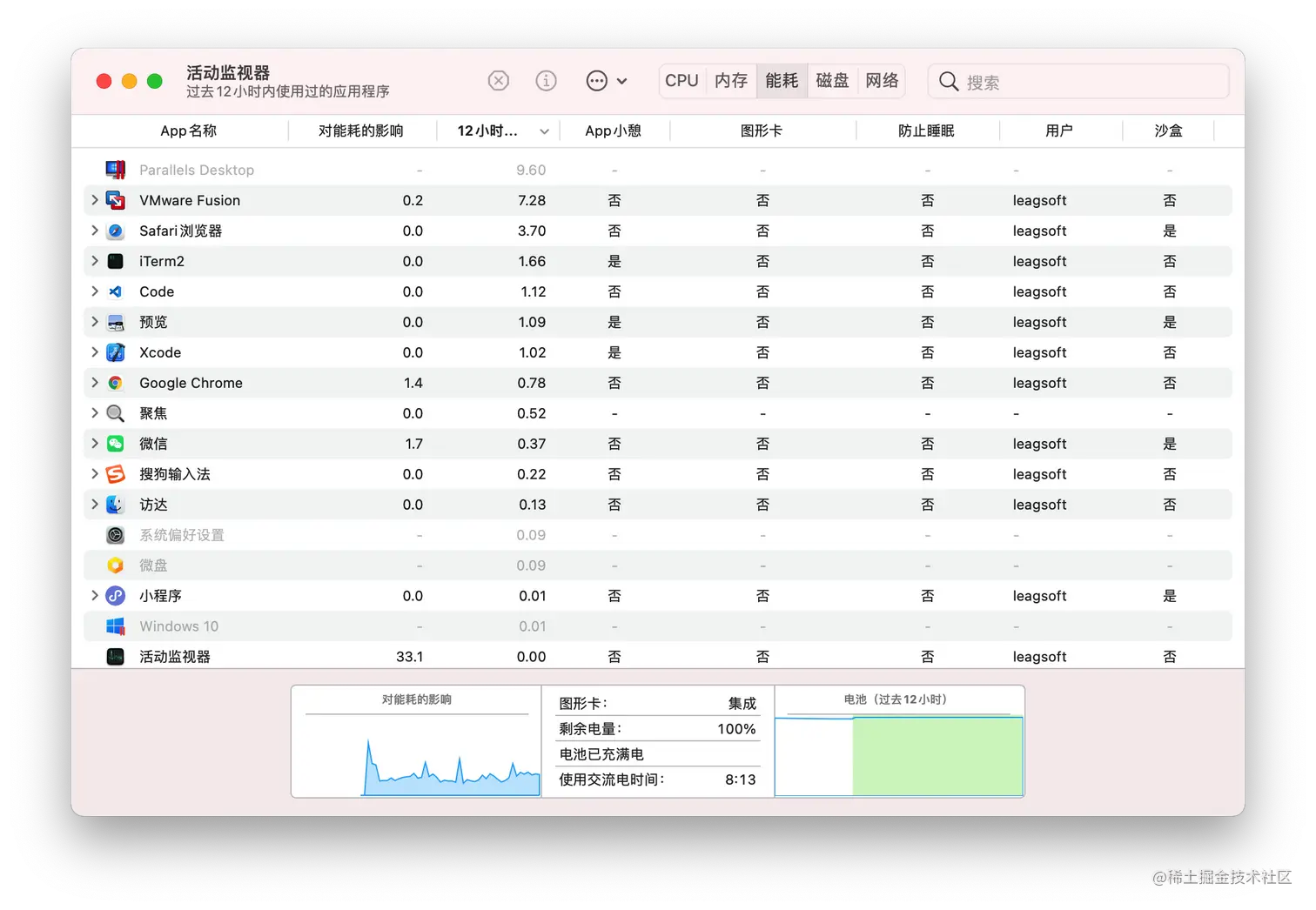Sort by 12小时 column header
This screenshot has width=1316, height=910.
tap(498, 130)
